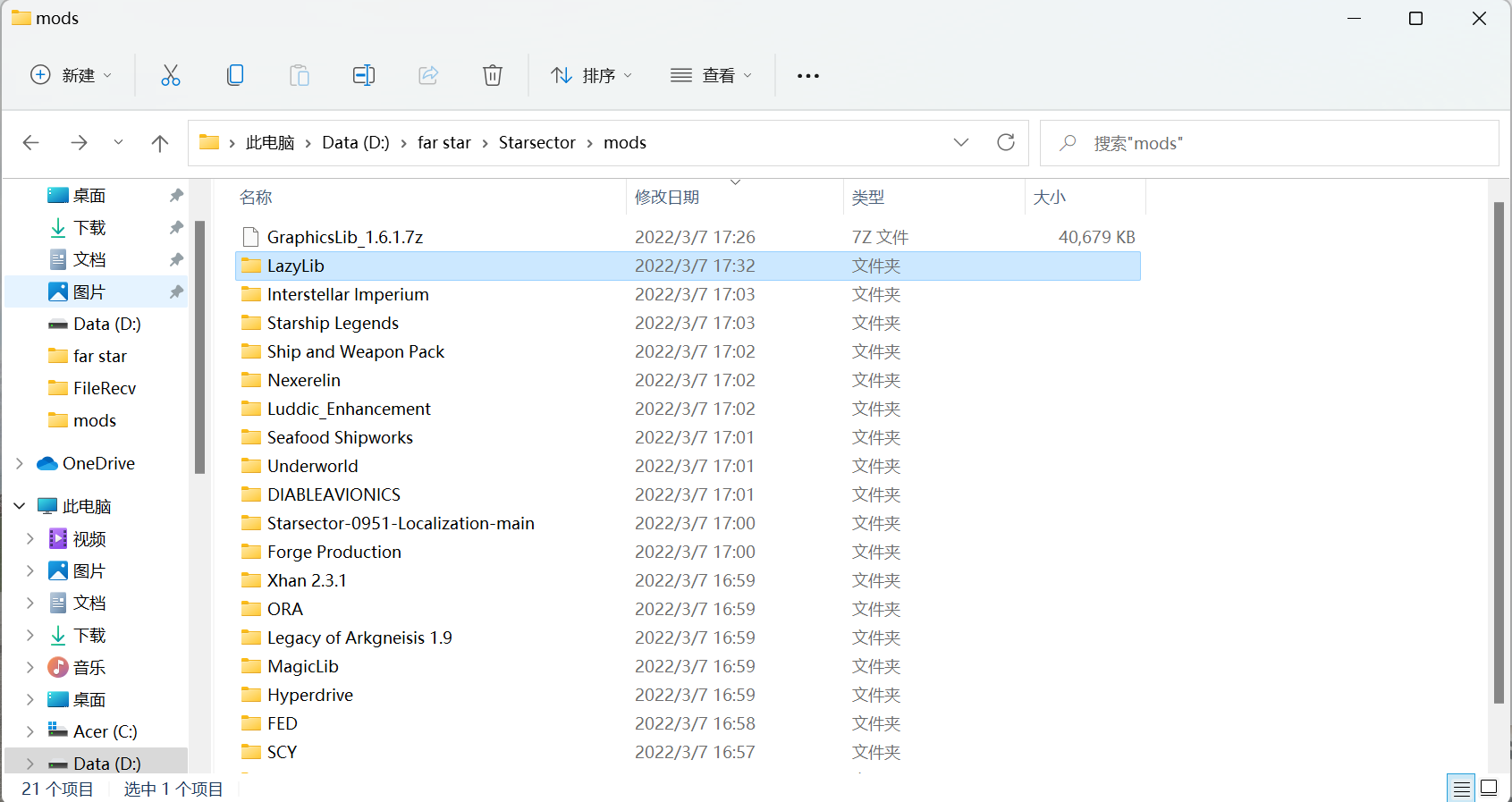This screenshot has width=1512, height=802.
Task: Navigate back to previous folder
Action: tap(31, 143)
